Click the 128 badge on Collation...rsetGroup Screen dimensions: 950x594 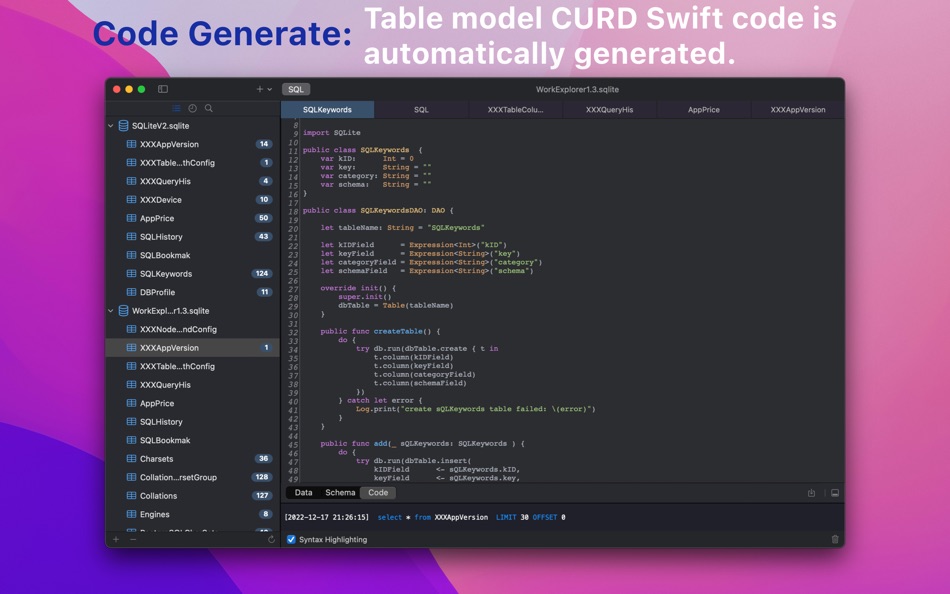click(x=262, y=477)
